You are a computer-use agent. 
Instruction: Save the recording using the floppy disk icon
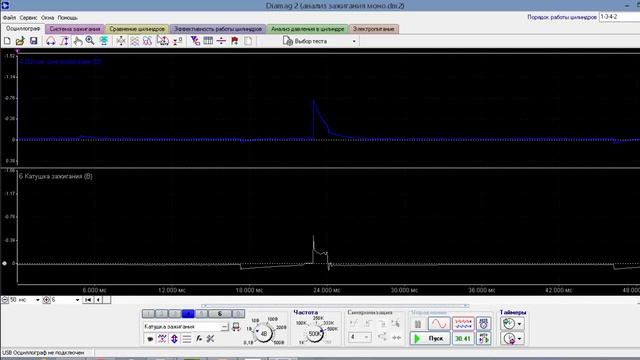33,41
